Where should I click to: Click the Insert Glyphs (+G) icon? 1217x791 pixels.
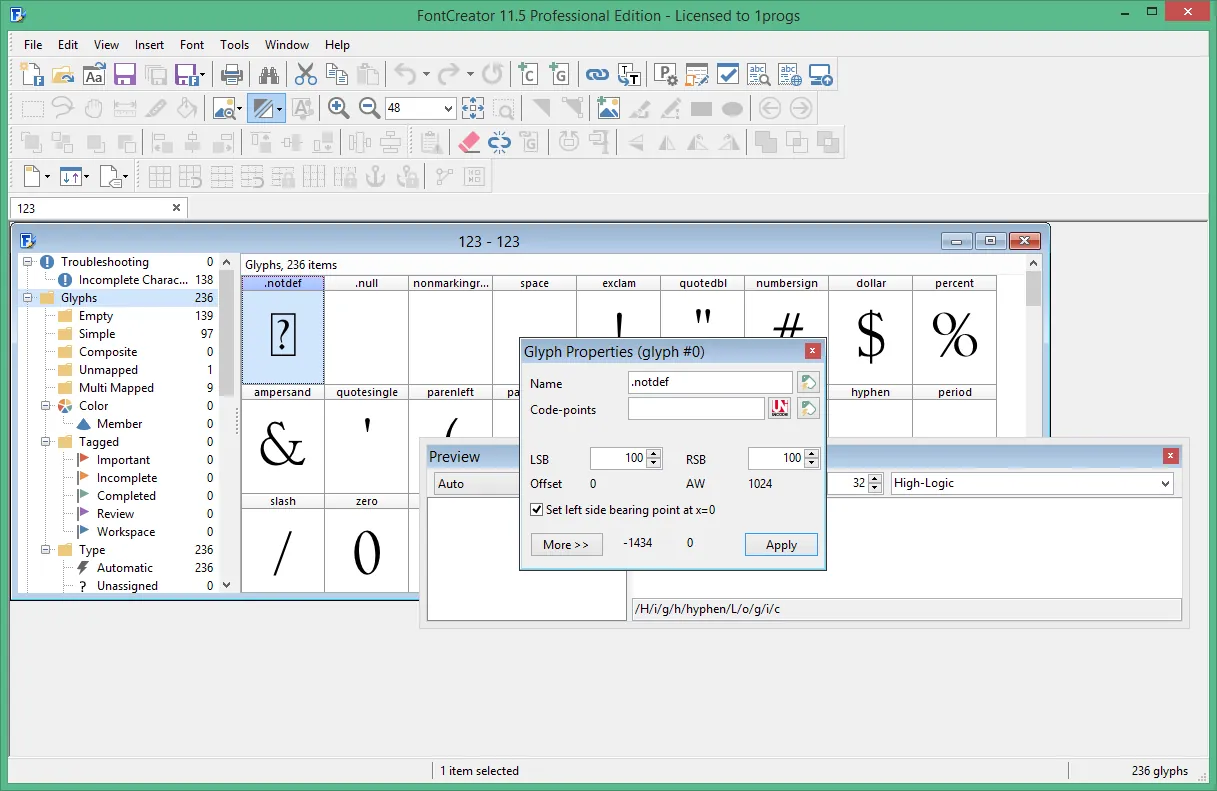tap(558, 74)
